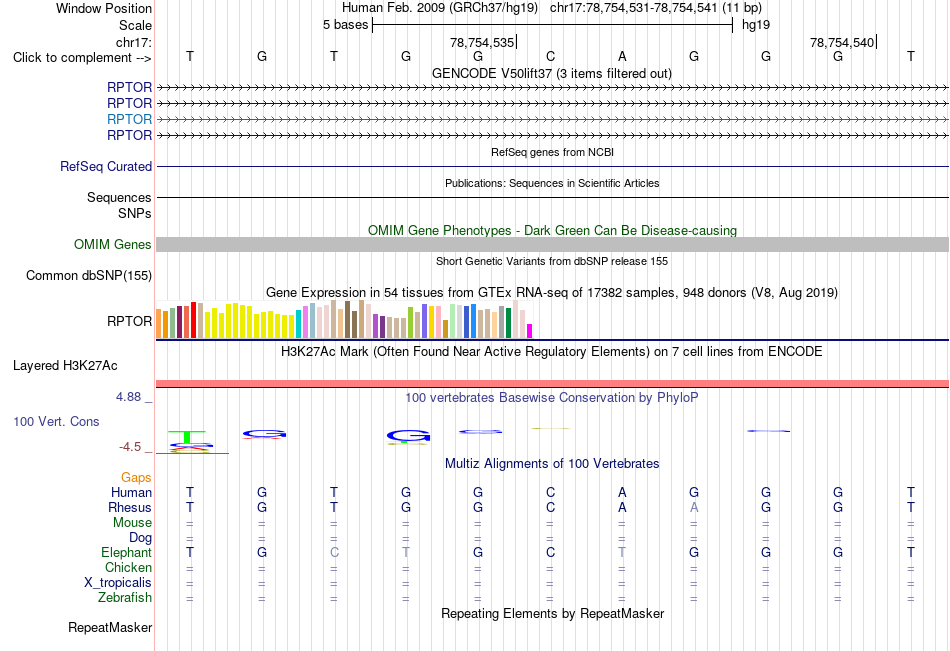Click base A in the chr17 base row
950x651 pixels.
coord(622,56)
